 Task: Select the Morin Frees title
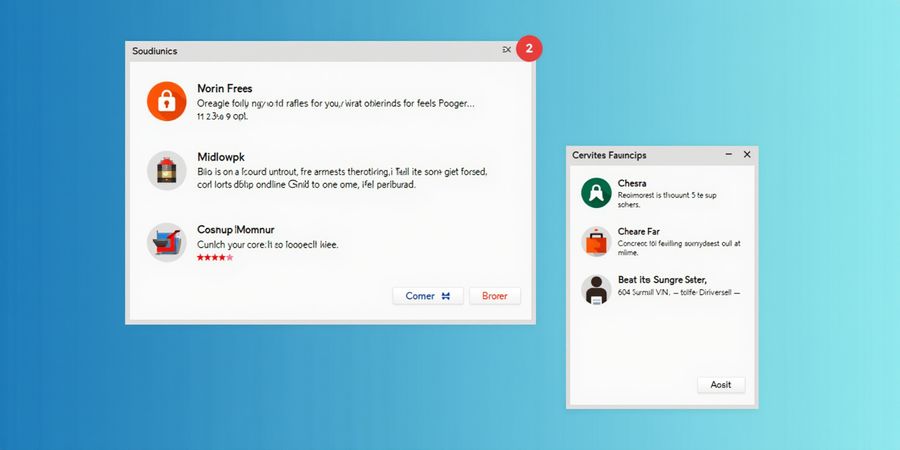click(x=224, y=88)
